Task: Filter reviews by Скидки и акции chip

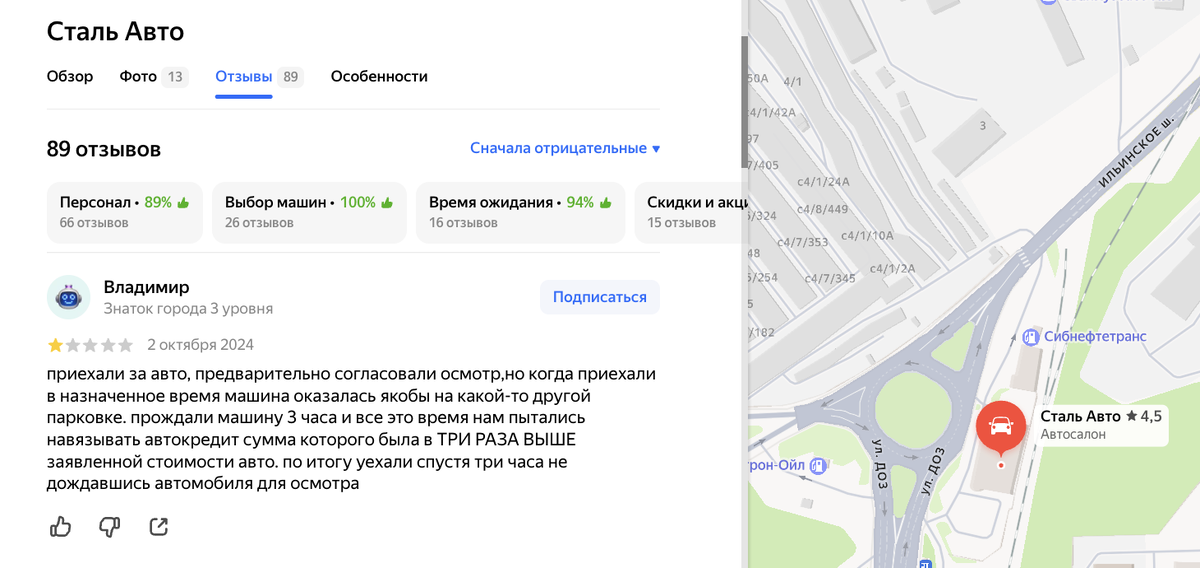Action: pos(691,212)
